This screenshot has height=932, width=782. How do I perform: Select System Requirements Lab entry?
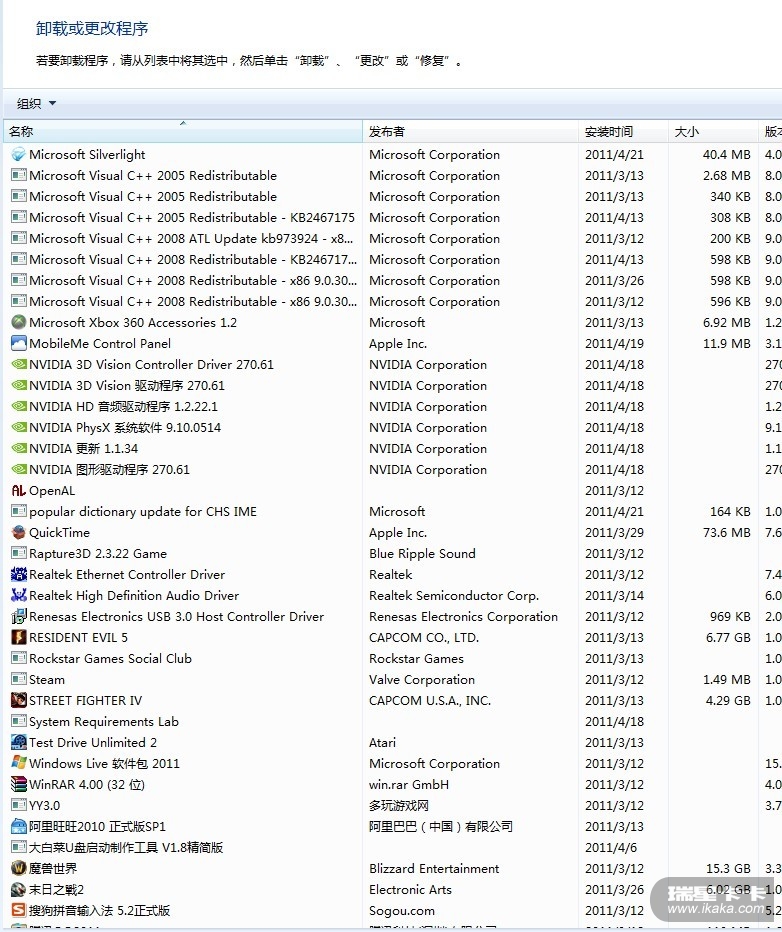click(x=104, y=722)
